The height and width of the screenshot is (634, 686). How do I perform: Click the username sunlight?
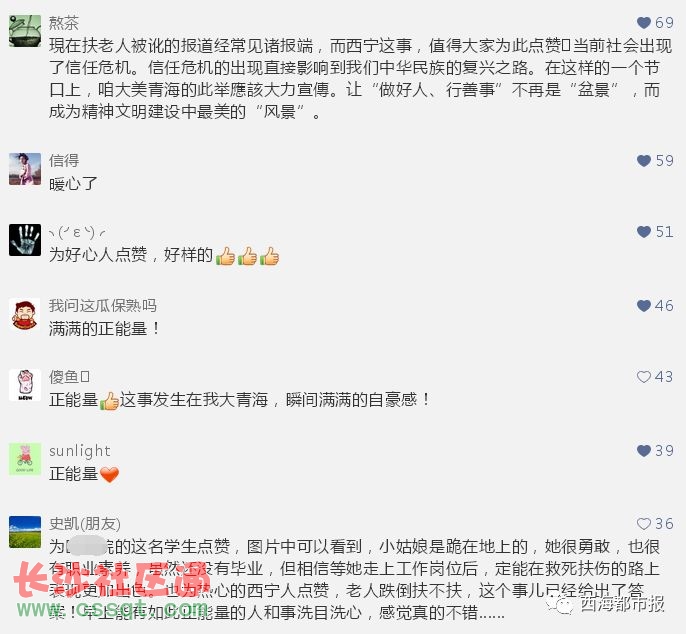[x=80, y=451]
